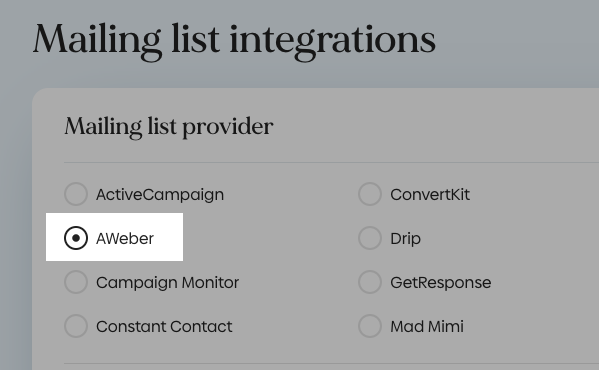
Task: Click the Drip label text
Action: pos(405,239)
